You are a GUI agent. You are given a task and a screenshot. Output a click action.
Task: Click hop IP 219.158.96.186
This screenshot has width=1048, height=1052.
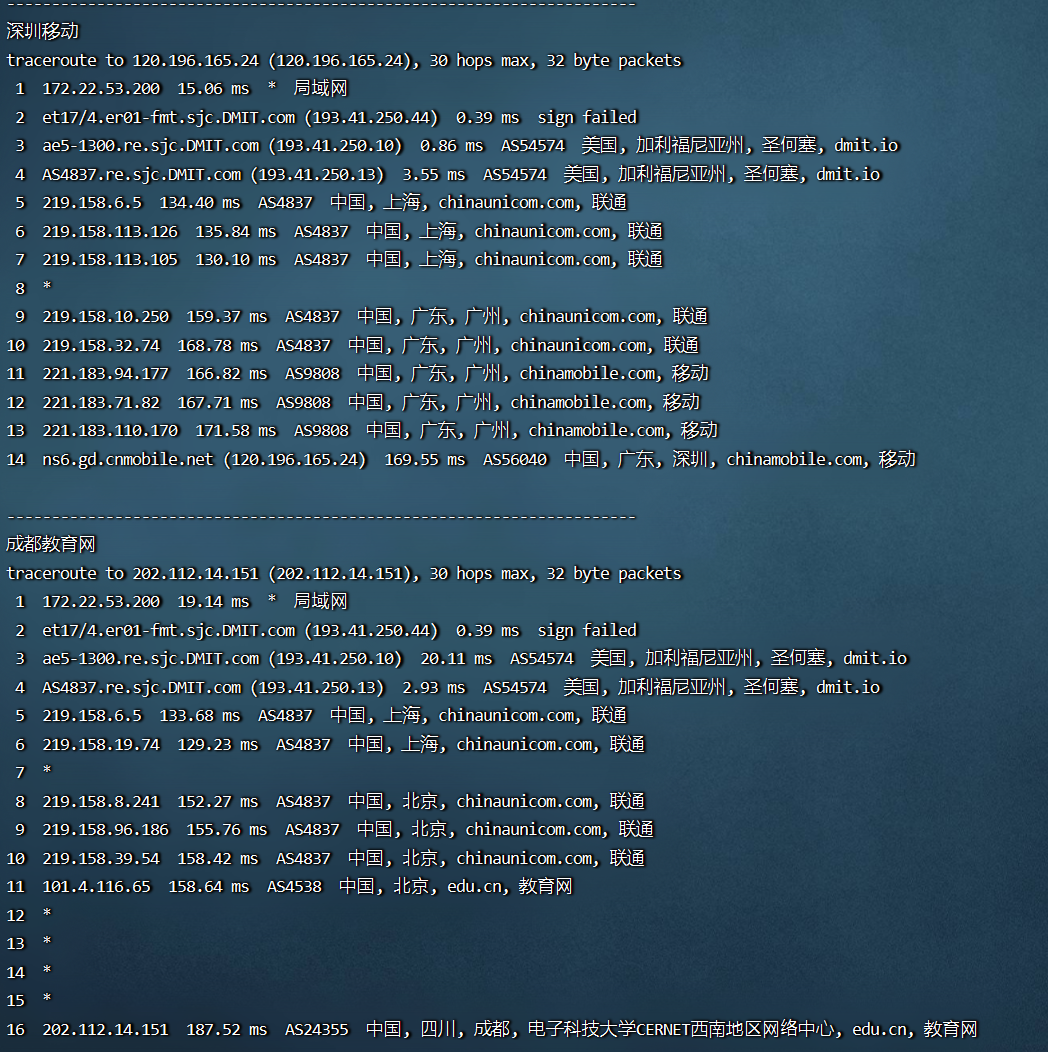click(x=106, y=829)
